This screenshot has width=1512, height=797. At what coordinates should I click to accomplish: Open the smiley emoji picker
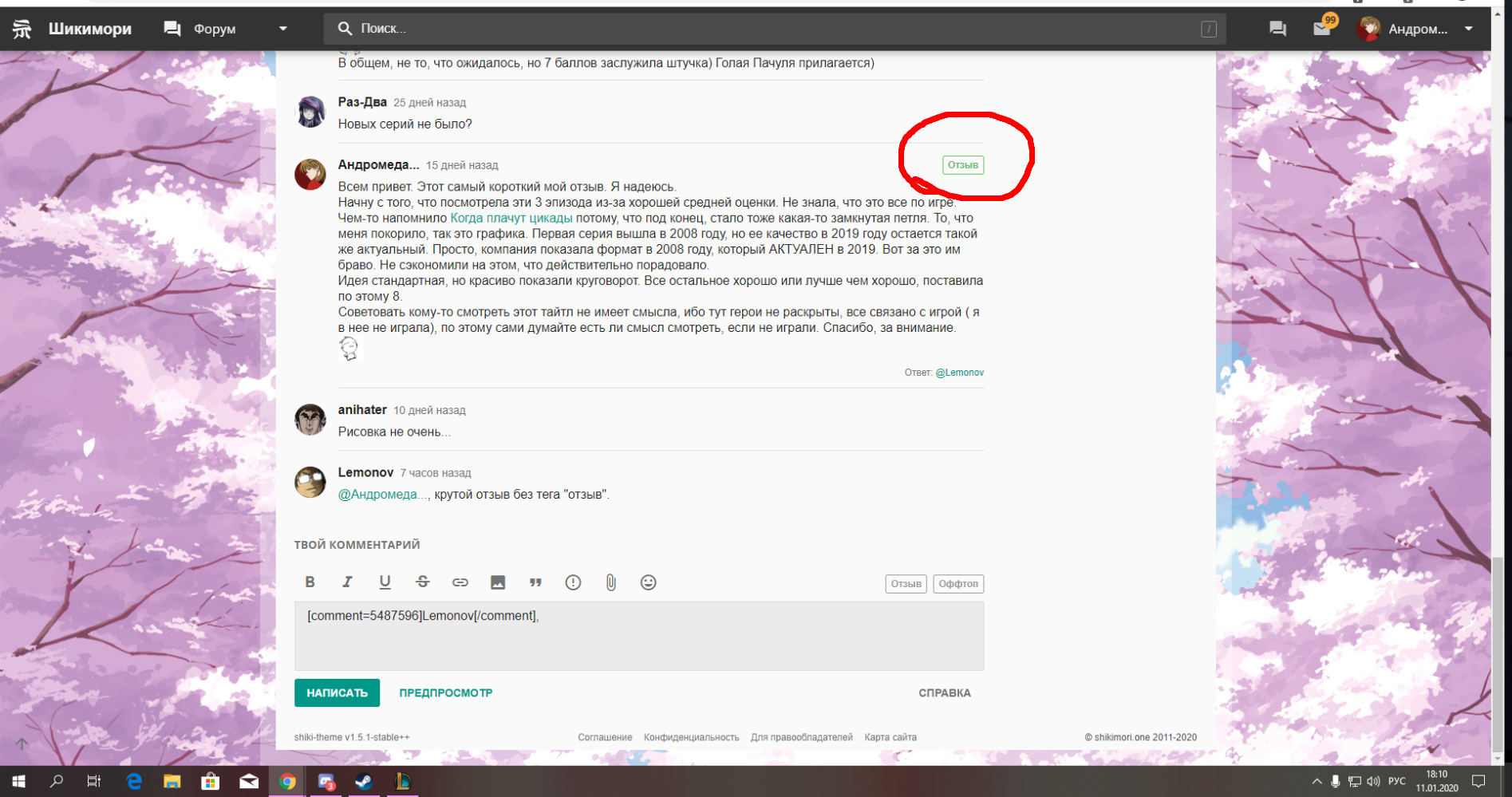(x=648, y=582)
